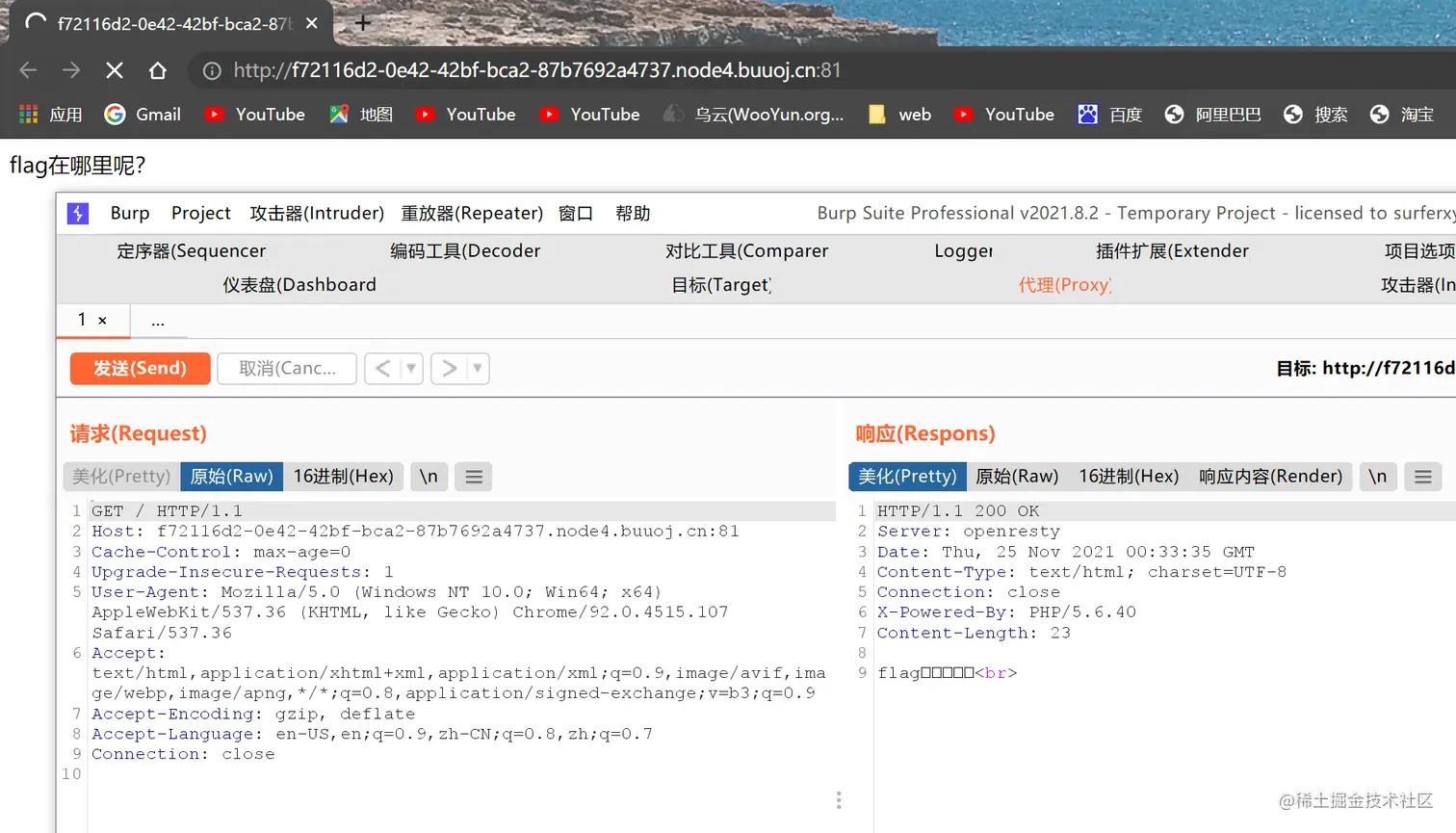The height and width of the screenshot is (833, 1456).
Task: Go to next request in history
Action: [x=448, y=368]
